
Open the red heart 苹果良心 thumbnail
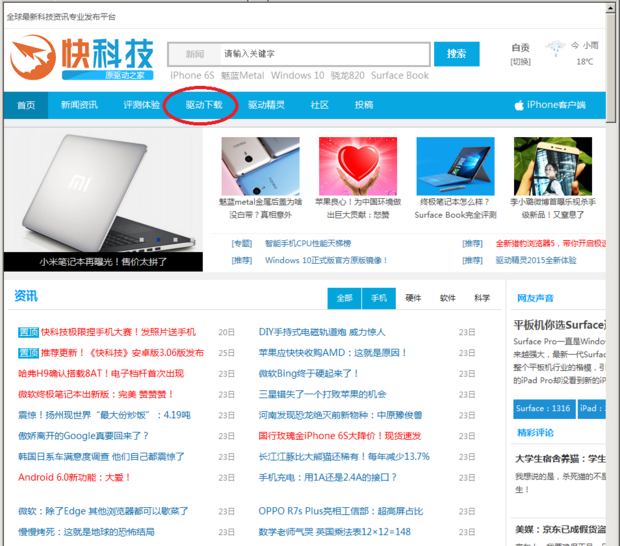pyautogui.click(x=358, y=166)
